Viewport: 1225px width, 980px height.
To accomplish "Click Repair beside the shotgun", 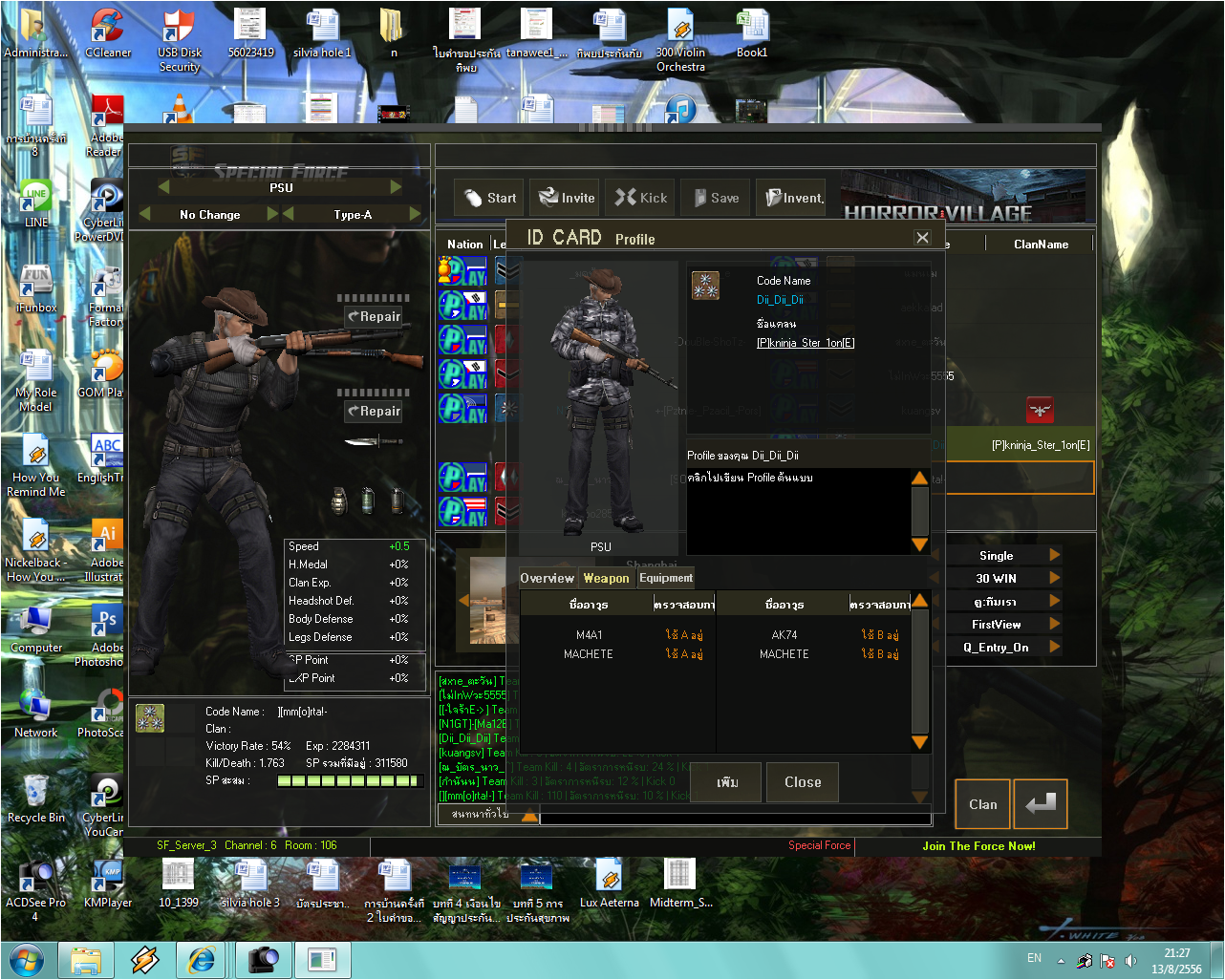I will click(x=374, y=316).
